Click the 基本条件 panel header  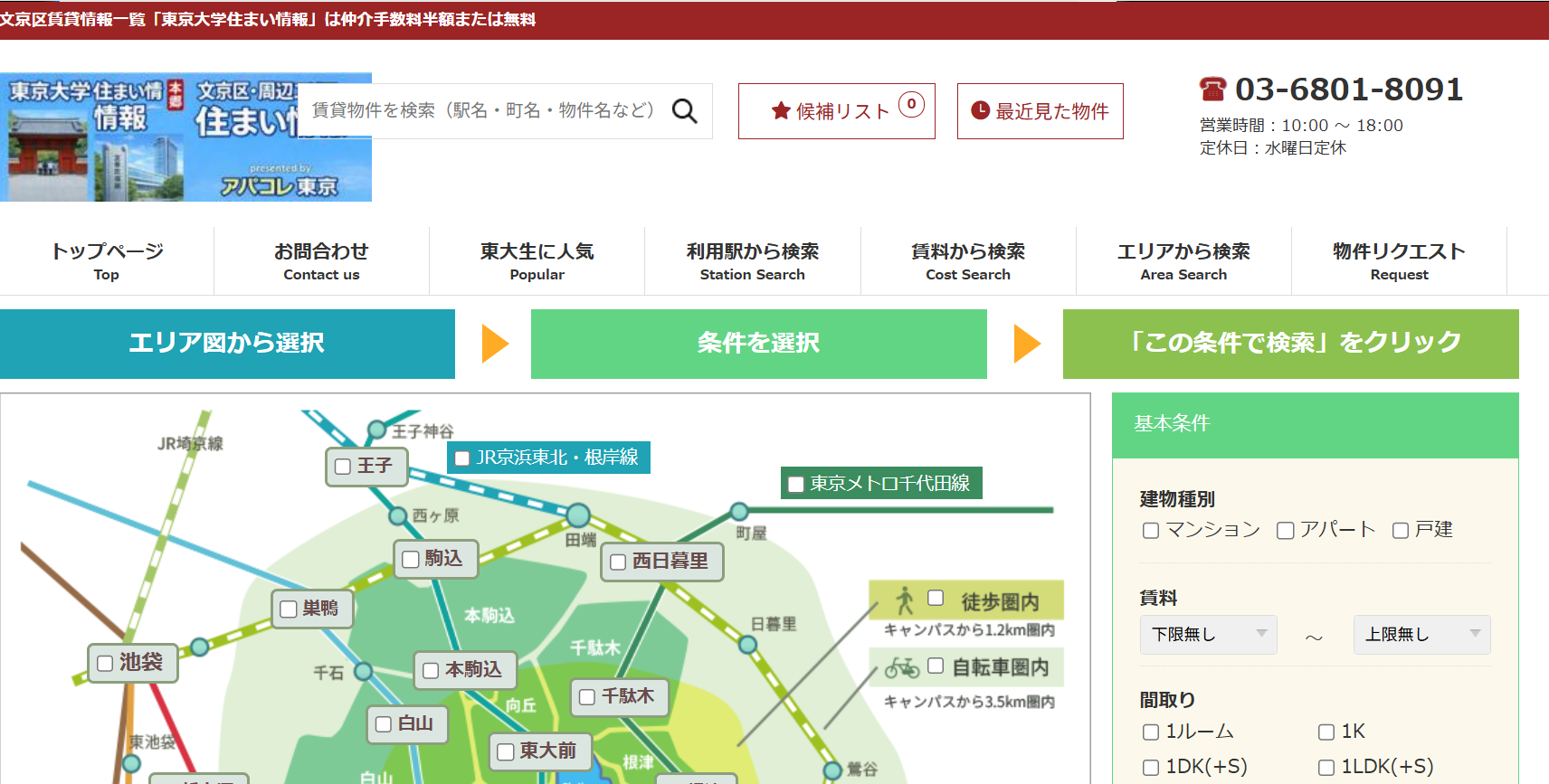tap(1316, 425)
